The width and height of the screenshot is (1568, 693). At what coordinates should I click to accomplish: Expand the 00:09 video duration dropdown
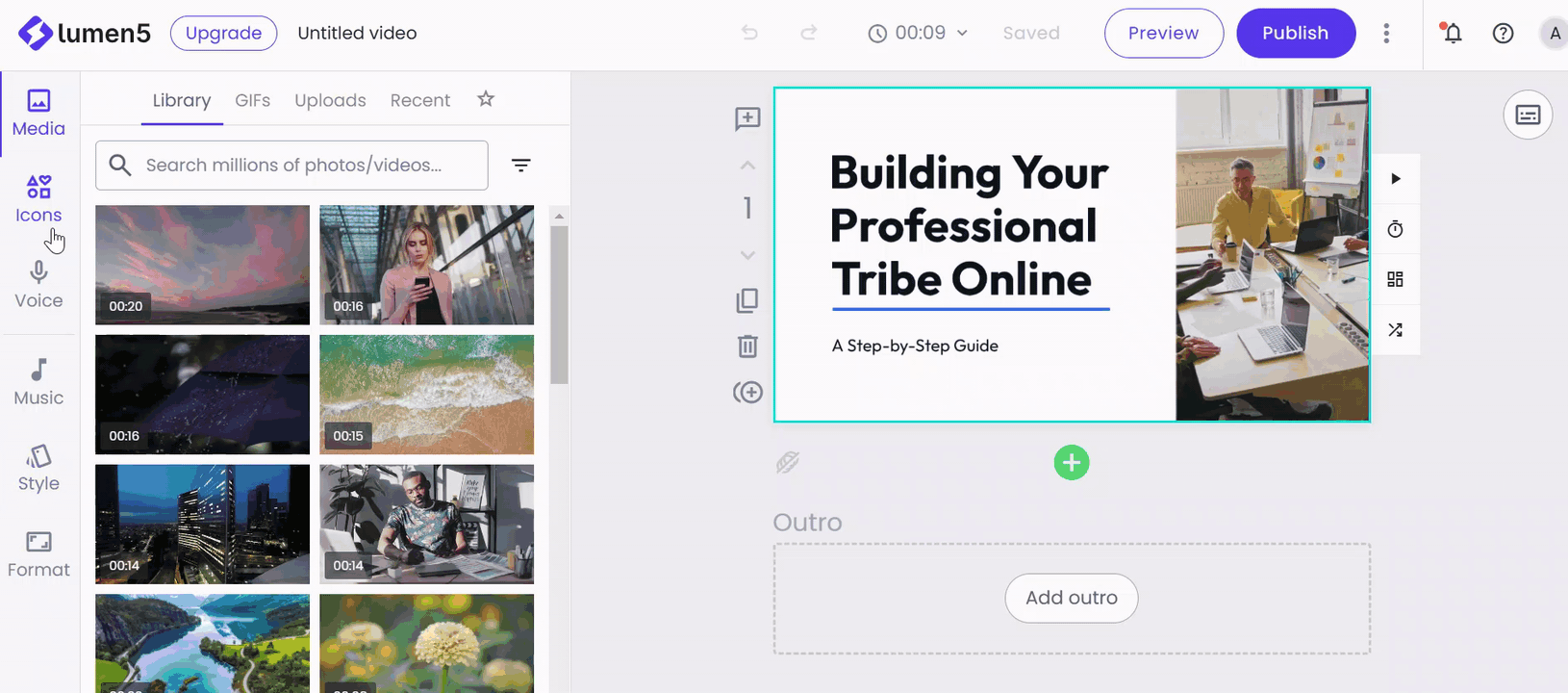pyautogui.click(x=919, y=33)
